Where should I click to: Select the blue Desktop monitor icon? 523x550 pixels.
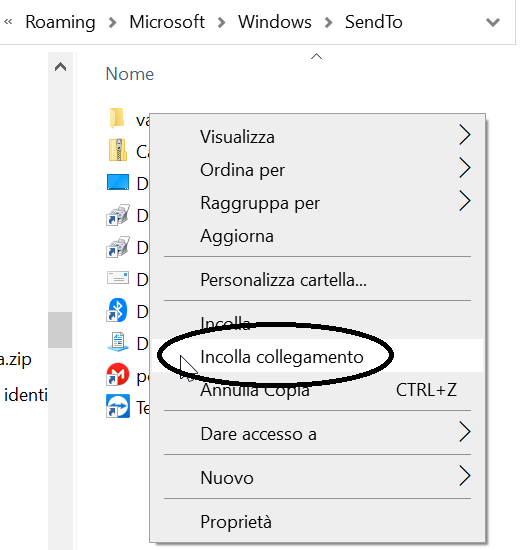pos(118,182)
